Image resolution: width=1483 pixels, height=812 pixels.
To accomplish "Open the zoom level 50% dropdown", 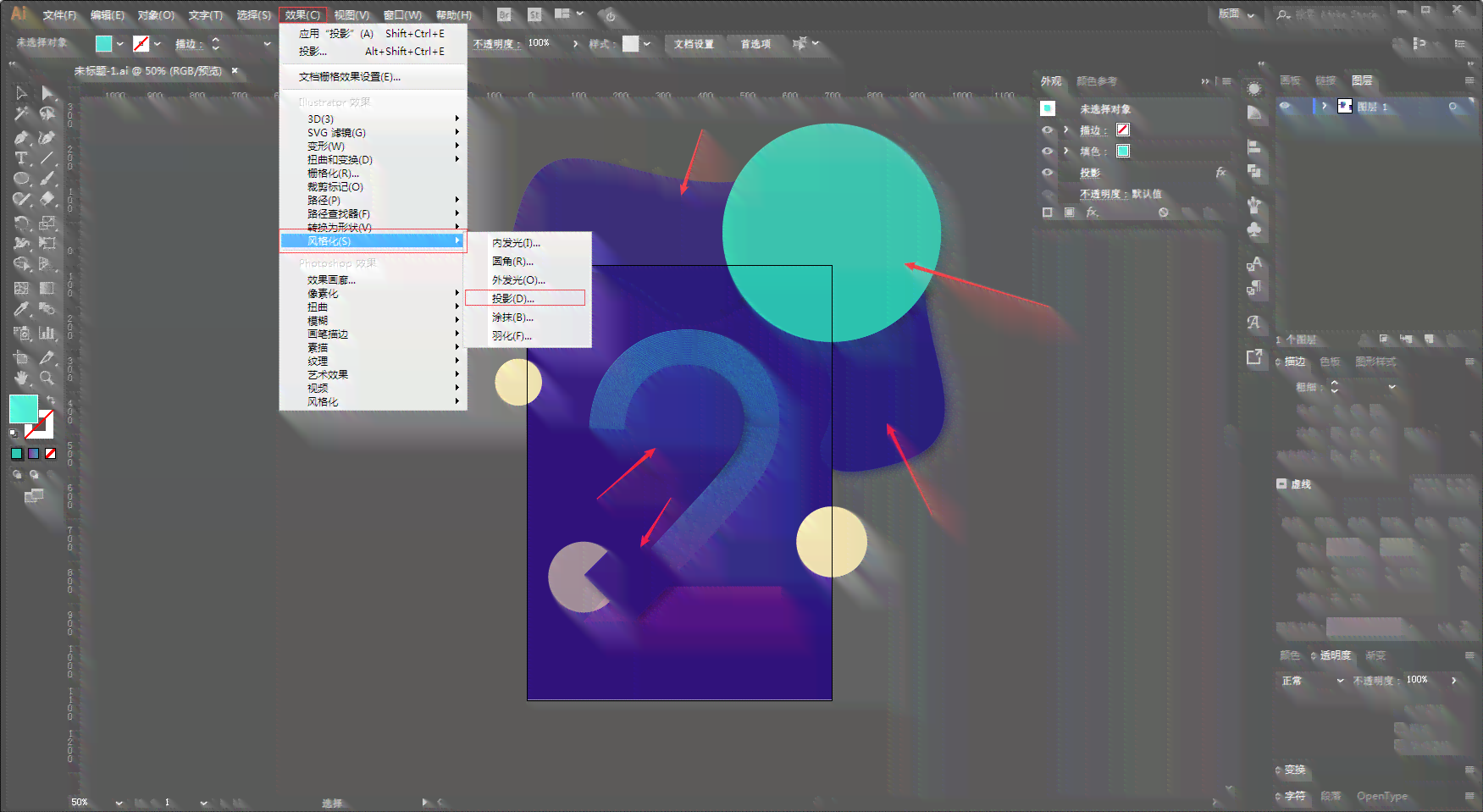I will (x=119, y=802).
